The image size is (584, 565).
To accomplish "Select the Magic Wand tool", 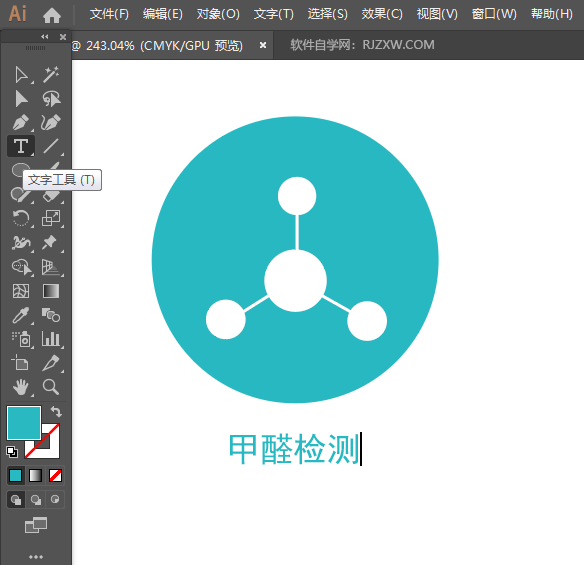I will click(51, 75).
